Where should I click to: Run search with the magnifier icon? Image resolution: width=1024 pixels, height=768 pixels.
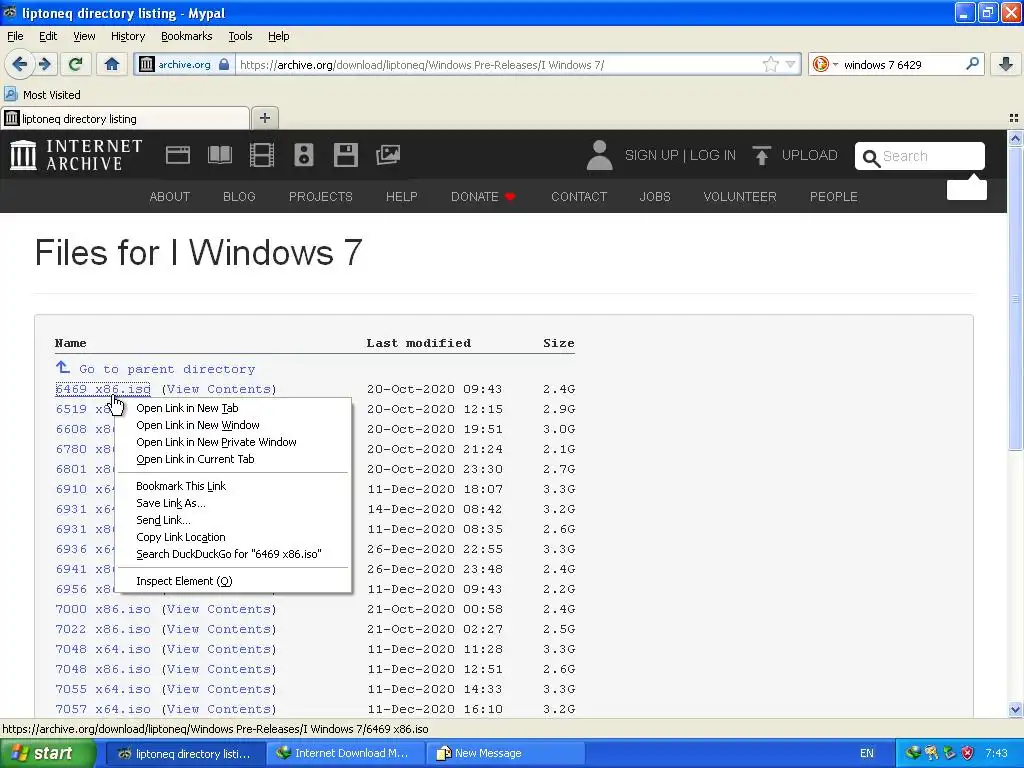pos(972,64)
